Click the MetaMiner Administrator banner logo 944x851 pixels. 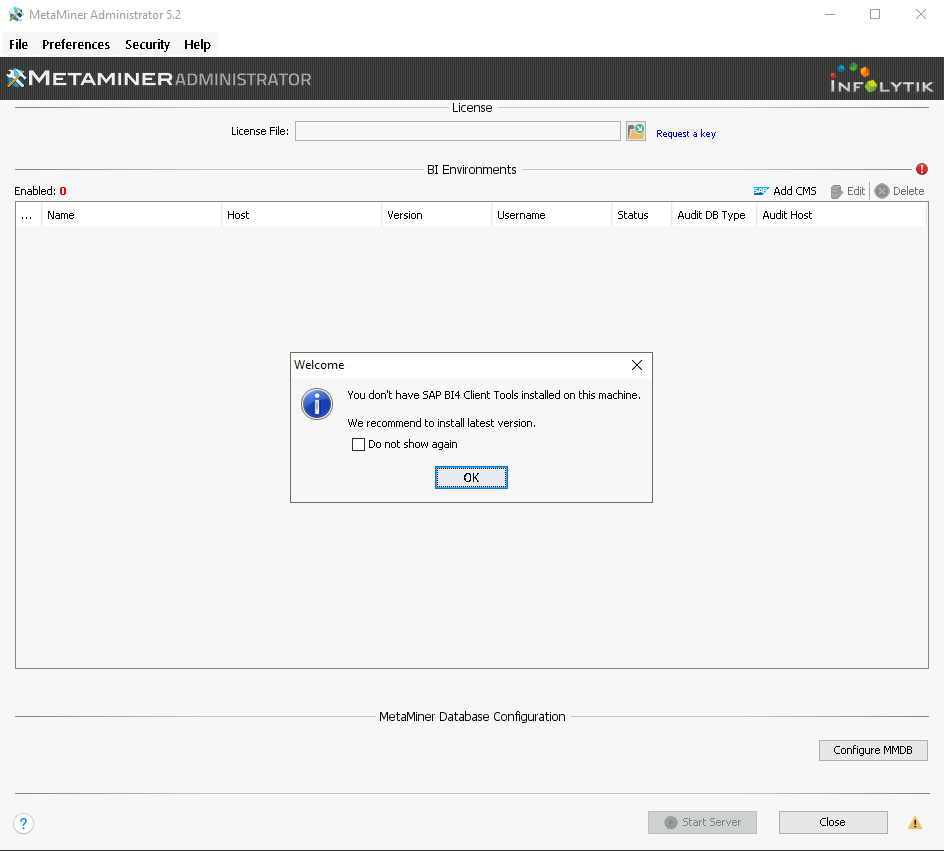coord(159,79)
